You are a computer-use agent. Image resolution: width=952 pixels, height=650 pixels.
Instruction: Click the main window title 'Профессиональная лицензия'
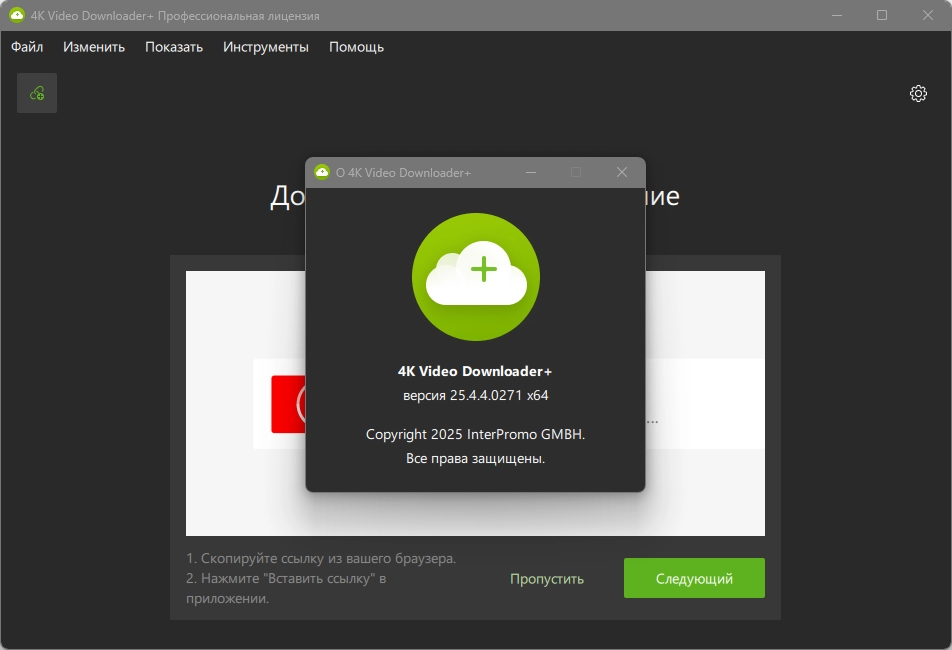point(239,16)
